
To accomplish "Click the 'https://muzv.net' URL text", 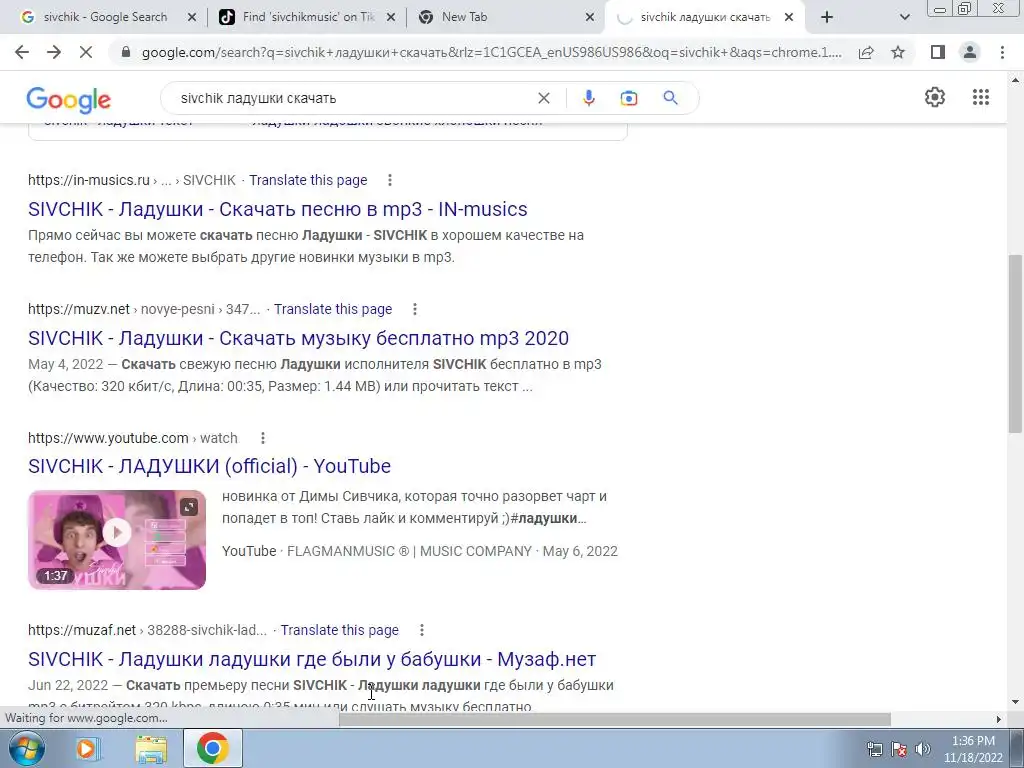I will tap(79, 309).
